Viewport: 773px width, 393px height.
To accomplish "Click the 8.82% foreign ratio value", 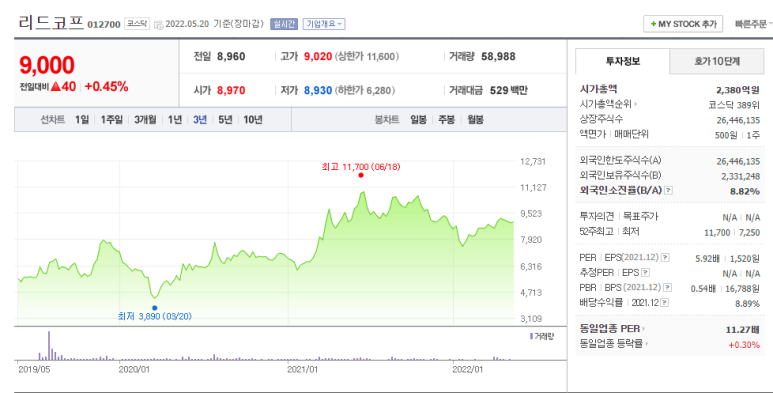I will point(744,191).
